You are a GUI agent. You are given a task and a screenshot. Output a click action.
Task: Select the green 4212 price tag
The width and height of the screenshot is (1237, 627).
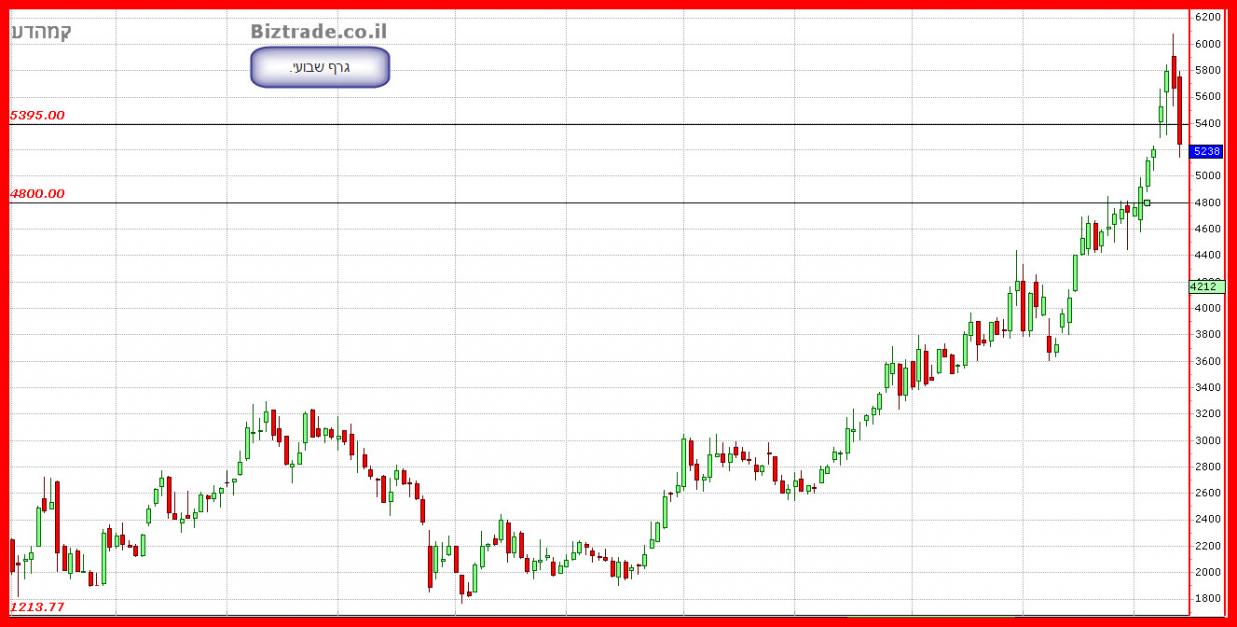point(1206,286)
